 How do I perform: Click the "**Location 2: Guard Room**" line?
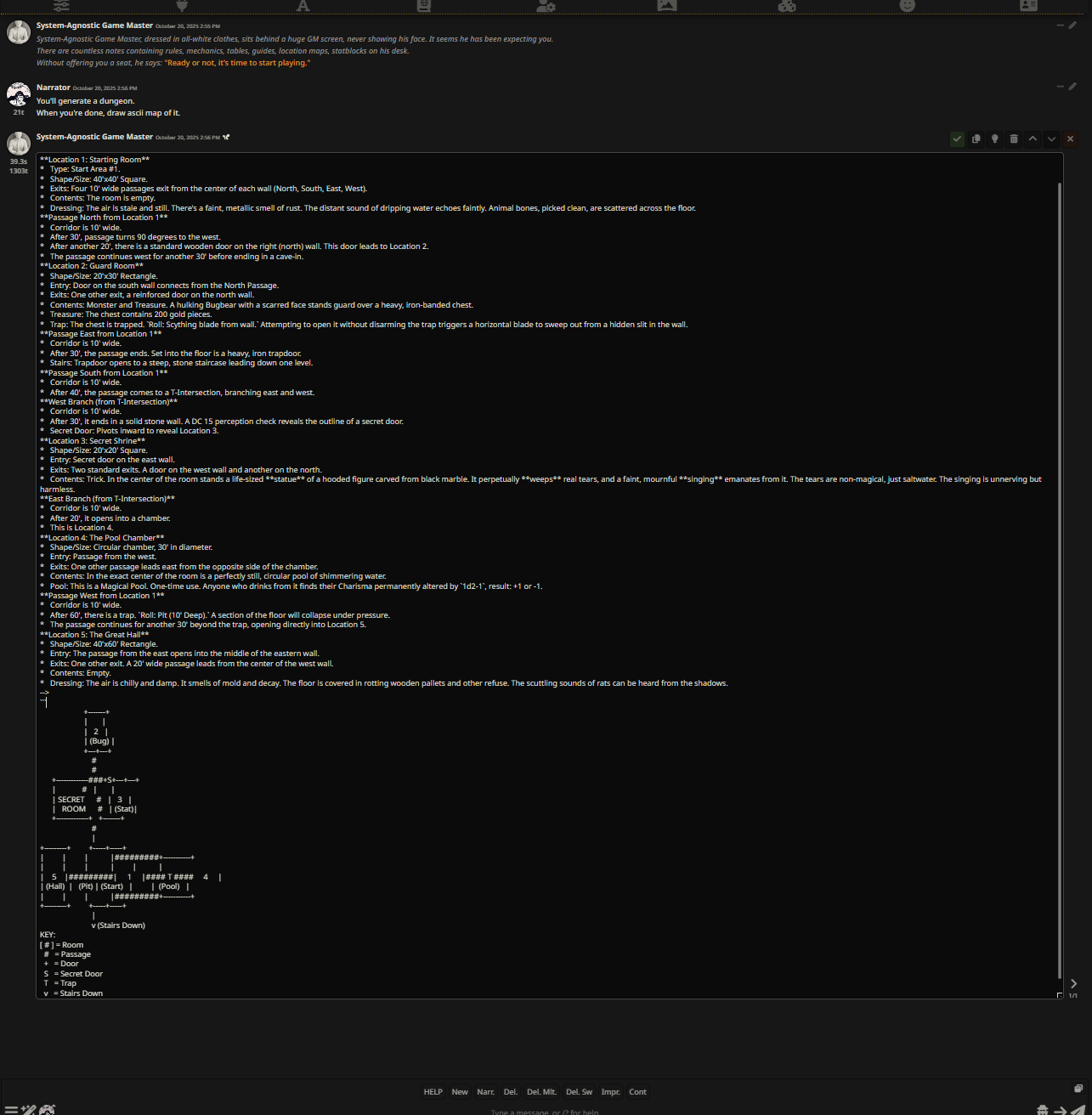[92, 266]
